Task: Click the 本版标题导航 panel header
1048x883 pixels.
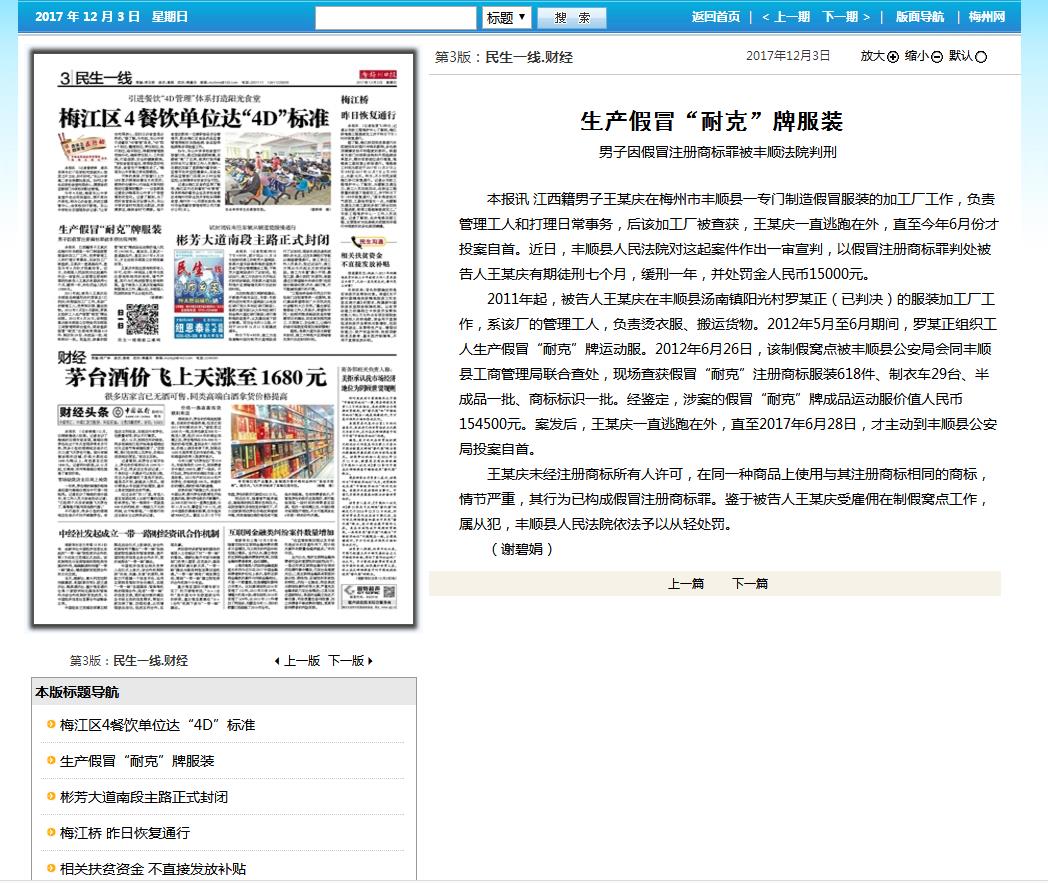Action: 224,692
